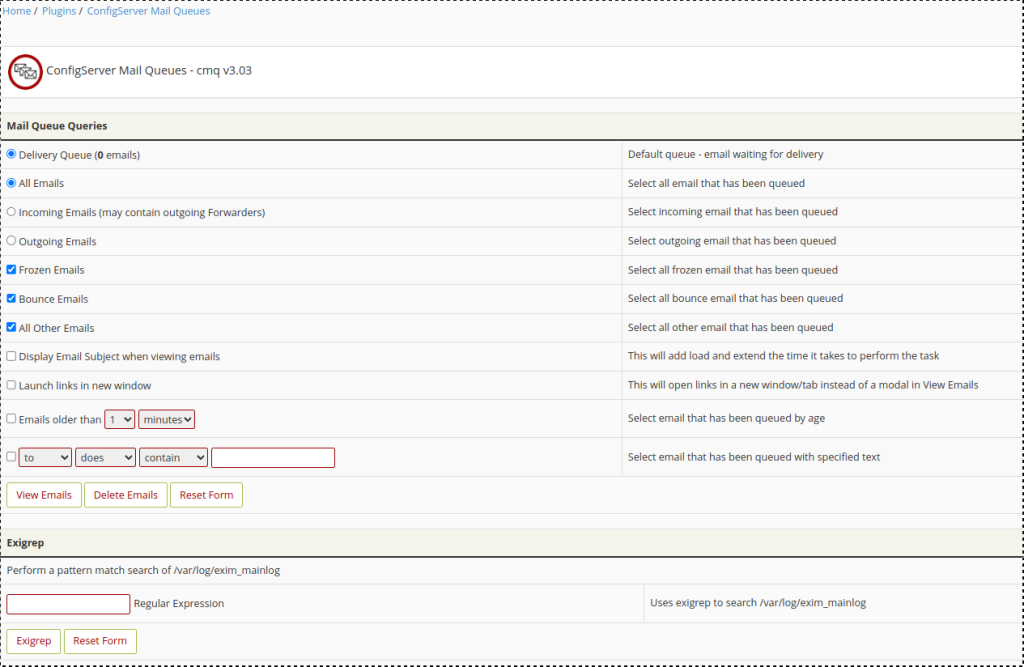Enable Display Email Subject when viewing emails

click(12, 356)
